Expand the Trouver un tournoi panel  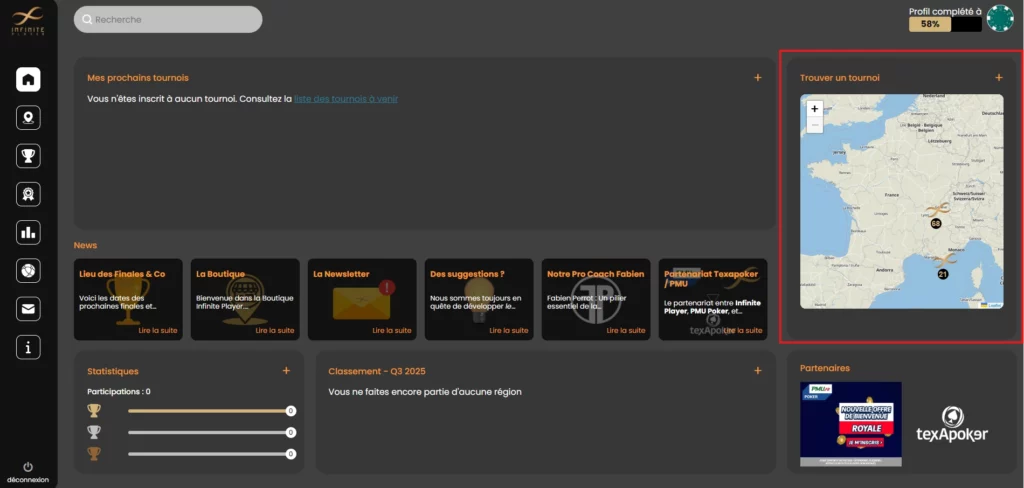pos(998,78)
